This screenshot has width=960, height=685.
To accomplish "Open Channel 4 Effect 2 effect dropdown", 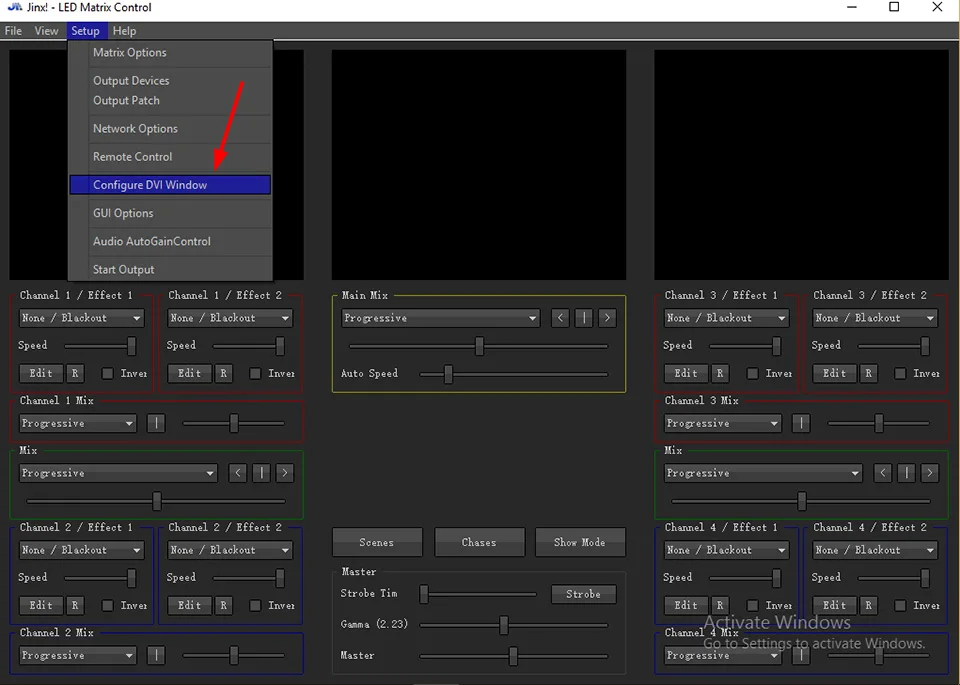I will (875, 550).
